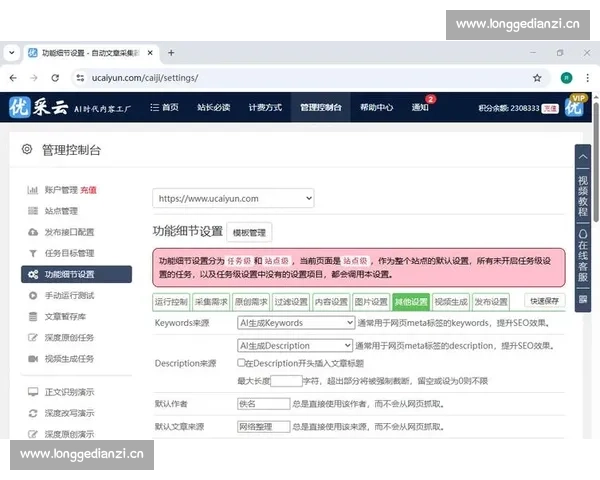600x480 pixels.
Task: Click the 发布接口配置 cloud icon
Action: pyautogui.click(x=33, y=232)
